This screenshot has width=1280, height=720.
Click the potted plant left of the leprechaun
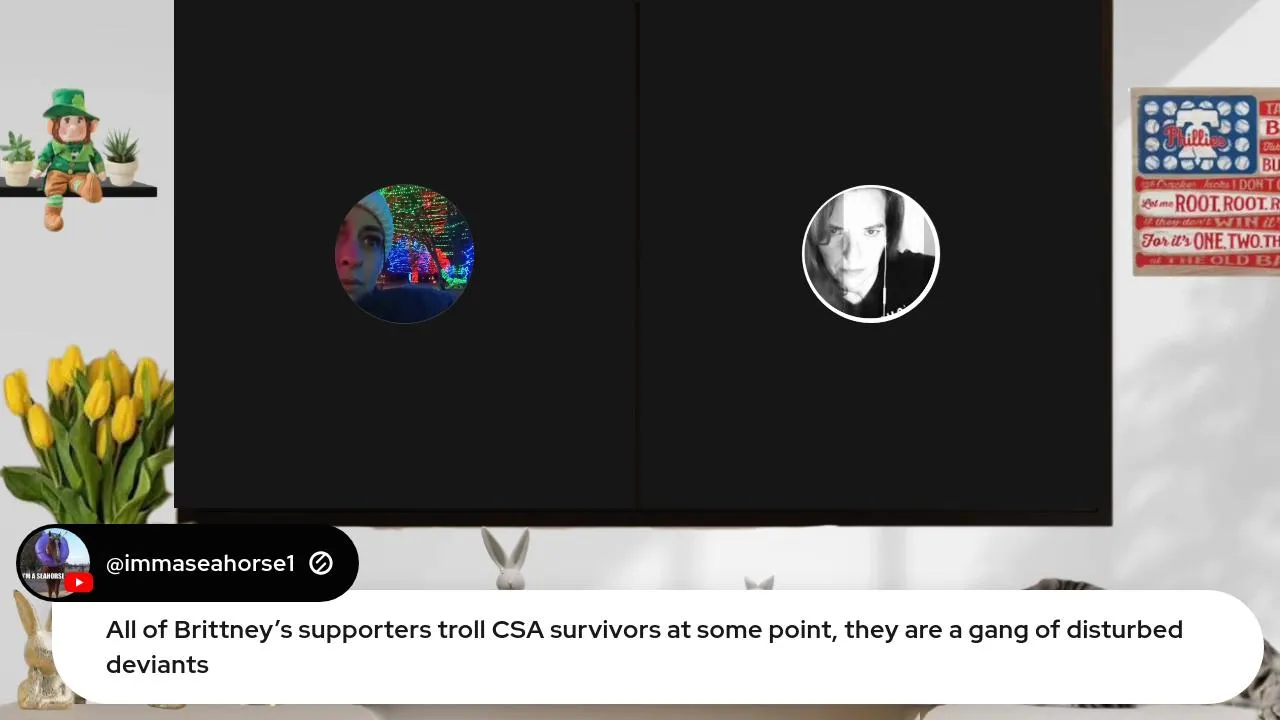17,159
